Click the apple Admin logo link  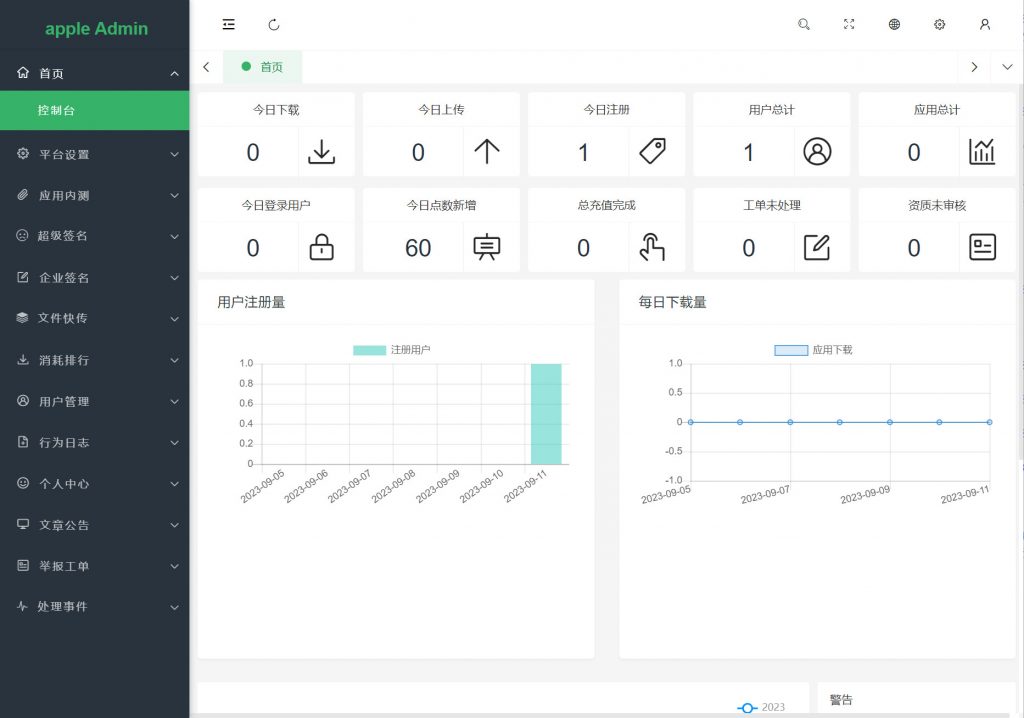click(96, 29)
